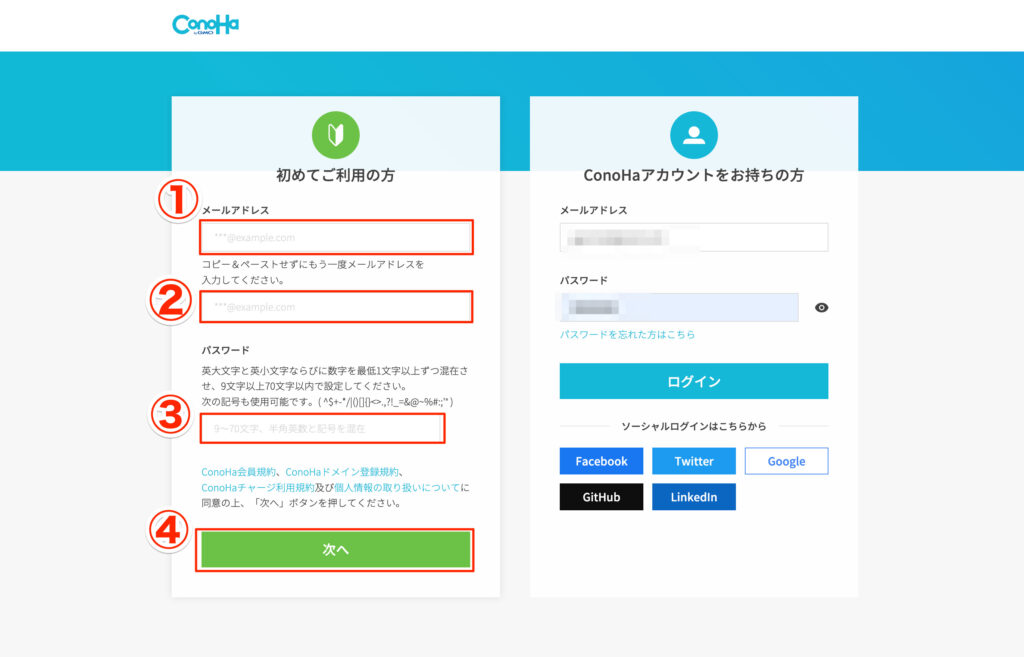Click the ConoHa logo at top

[205, 25]
